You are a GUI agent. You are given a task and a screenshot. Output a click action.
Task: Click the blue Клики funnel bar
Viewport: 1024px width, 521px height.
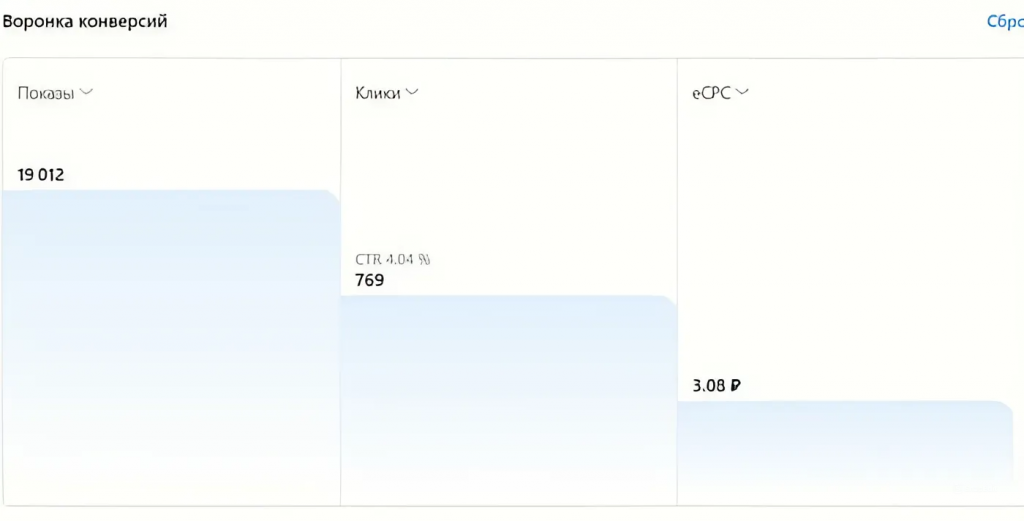508,400
